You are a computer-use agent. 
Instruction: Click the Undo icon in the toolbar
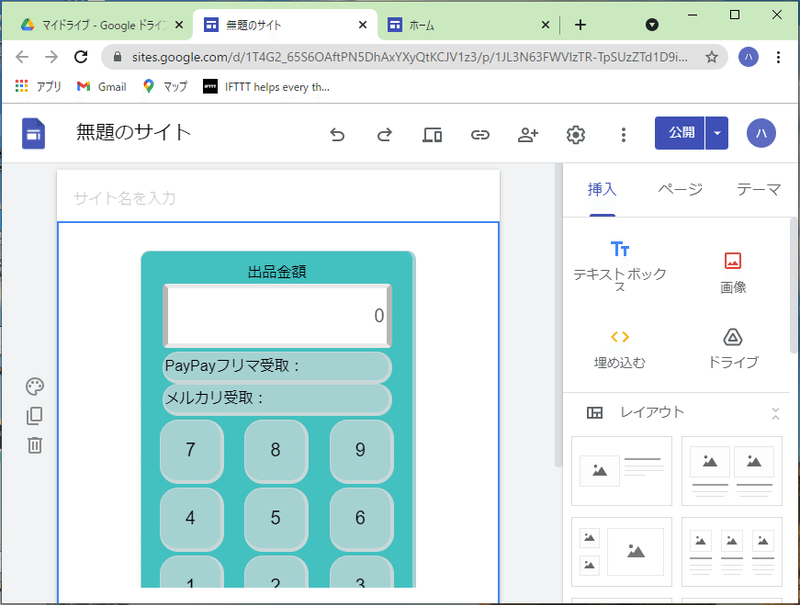pyautogui.click(x=337, y=133)
